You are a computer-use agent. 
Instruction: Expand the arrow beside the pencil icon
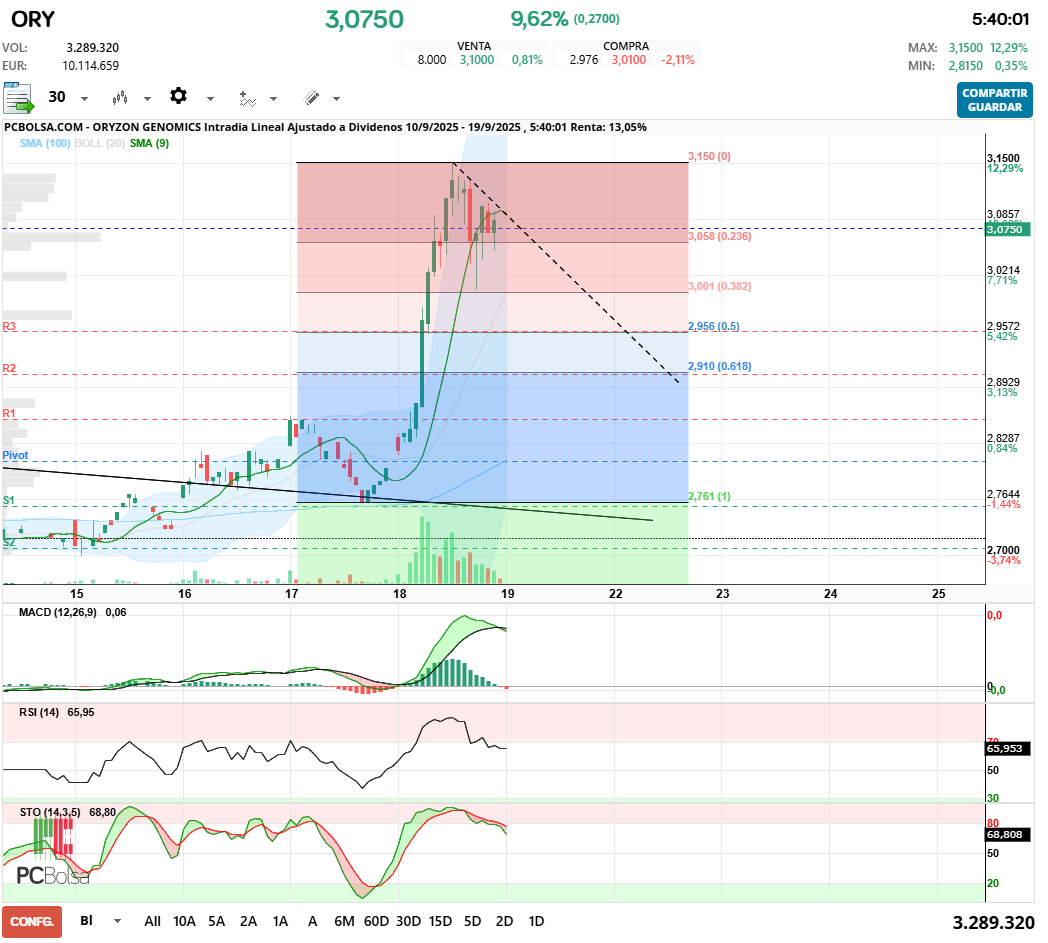[x=337, y=99]
